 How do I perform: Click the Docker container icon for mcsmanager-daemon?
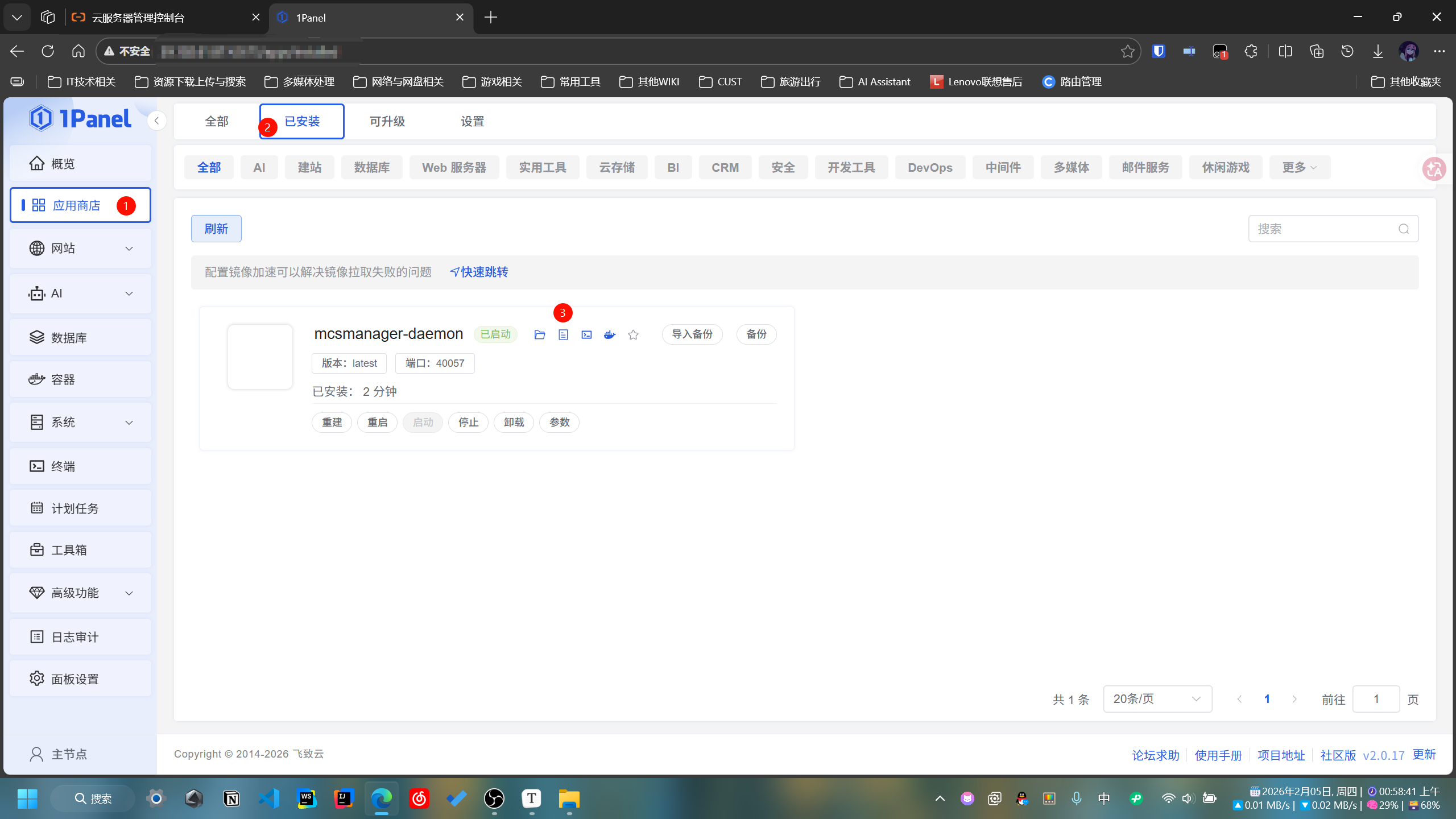pyautogui.click(x=610, y=335)
